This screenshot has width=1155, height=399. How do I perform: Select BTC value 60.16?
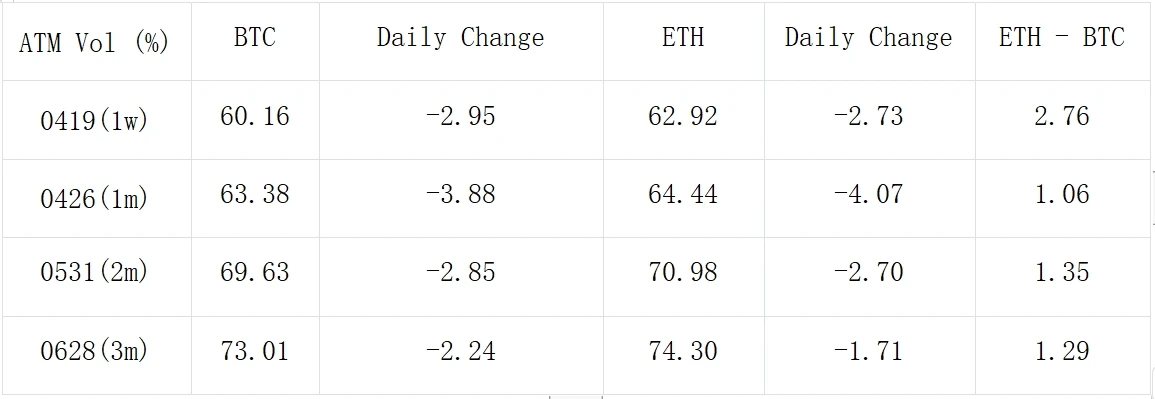[255, 120]
